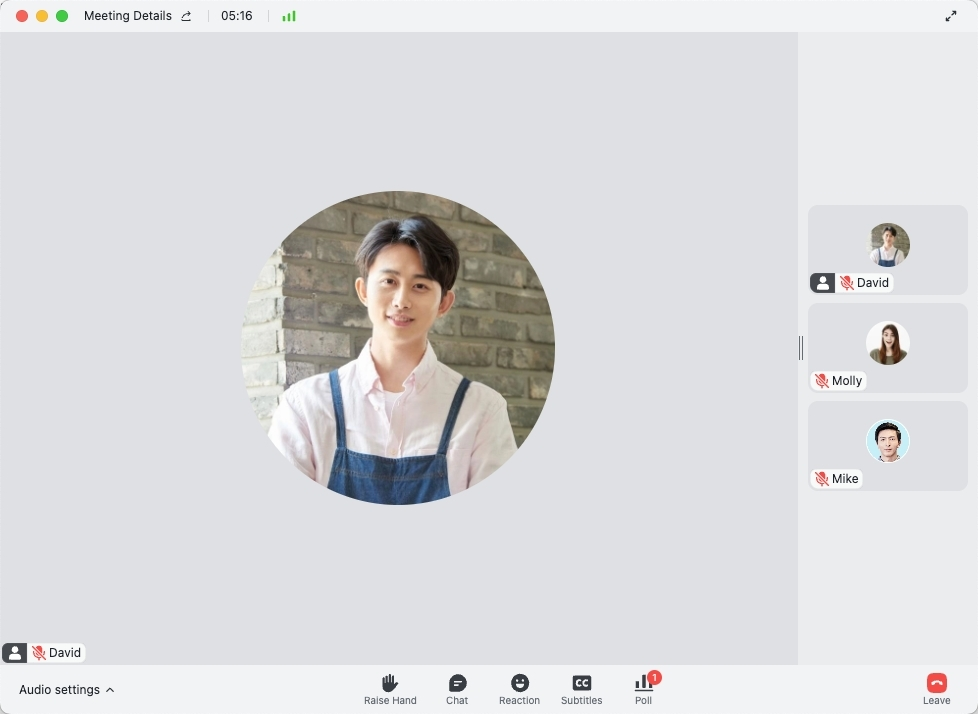The width and height of the screenshot is (978, 714).
Task: Enter full screen with the expand arrows
Action: [x=951, y=16]
